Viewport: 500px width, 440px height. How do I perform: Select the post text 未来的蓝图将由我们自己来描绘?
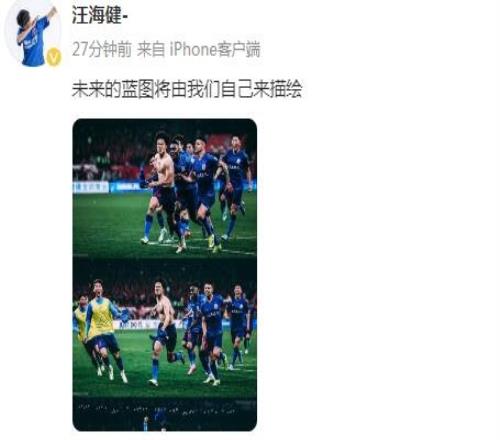(x=187, y=89)
